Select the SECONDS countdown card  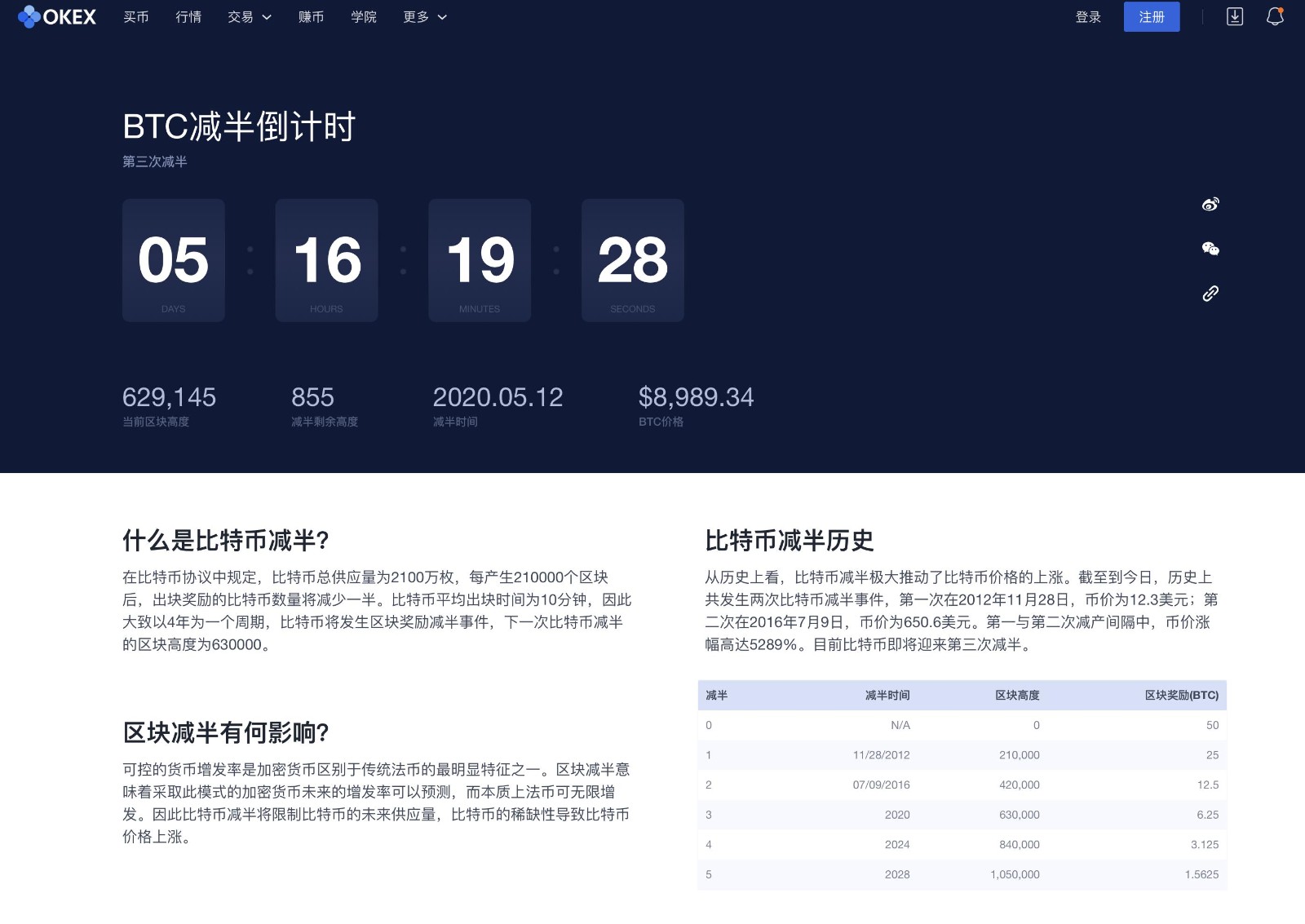click(x=633, y=260)
